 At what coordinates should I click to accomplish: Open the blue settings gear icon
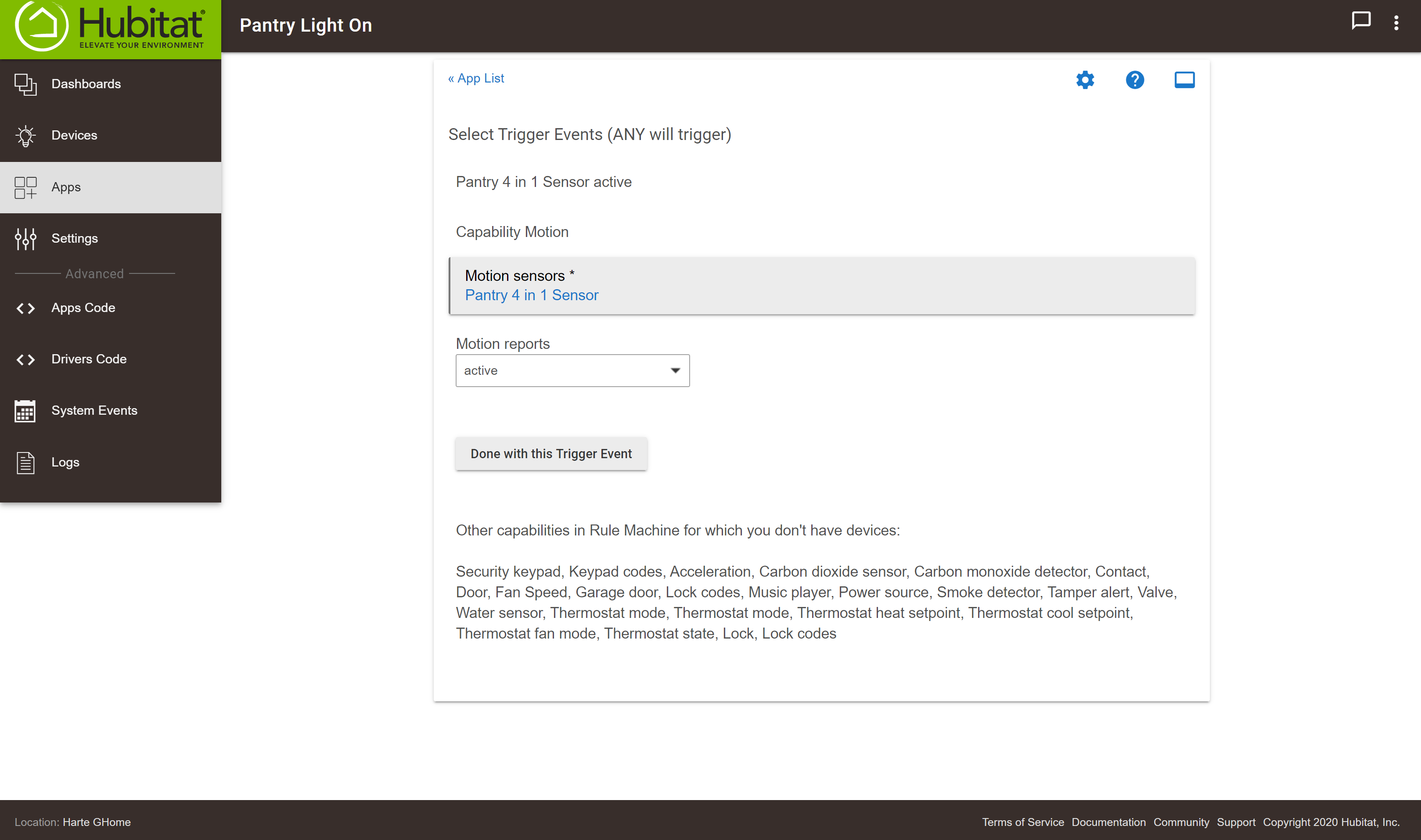(x=1085, y=80)
